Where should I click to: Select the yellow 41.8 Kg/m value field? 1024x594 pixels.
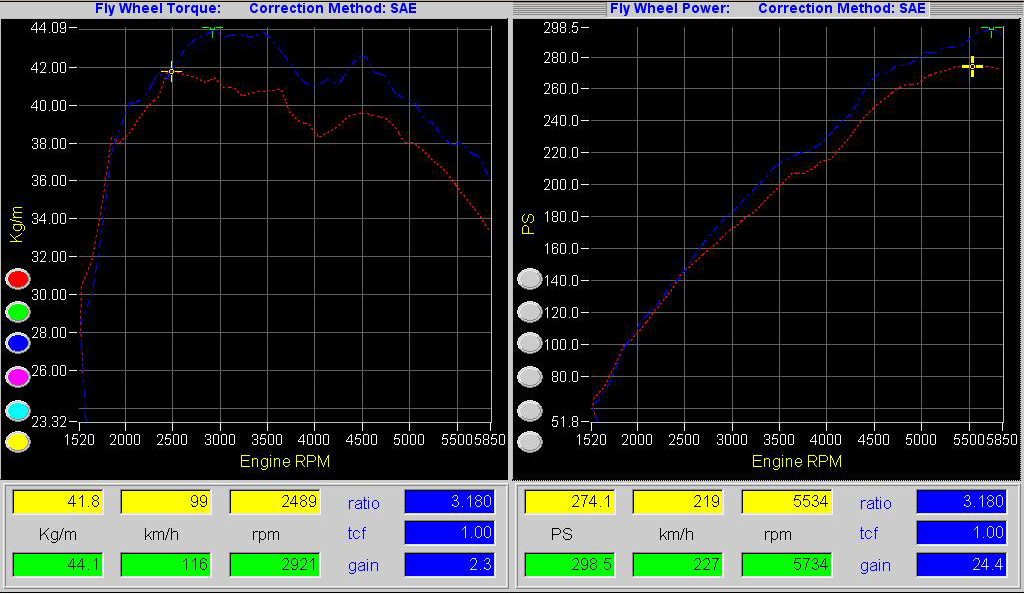click(57, 502)
